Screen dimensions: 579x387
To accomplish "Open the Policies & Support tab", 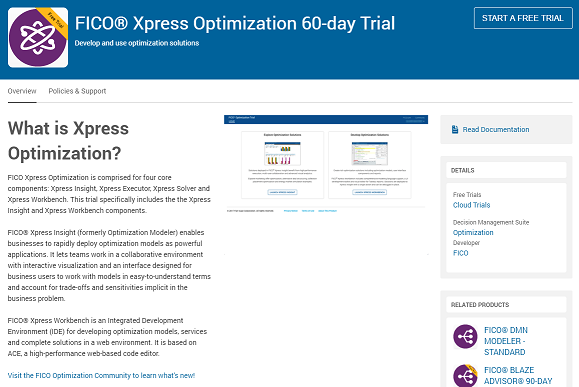I will (77, 91).
